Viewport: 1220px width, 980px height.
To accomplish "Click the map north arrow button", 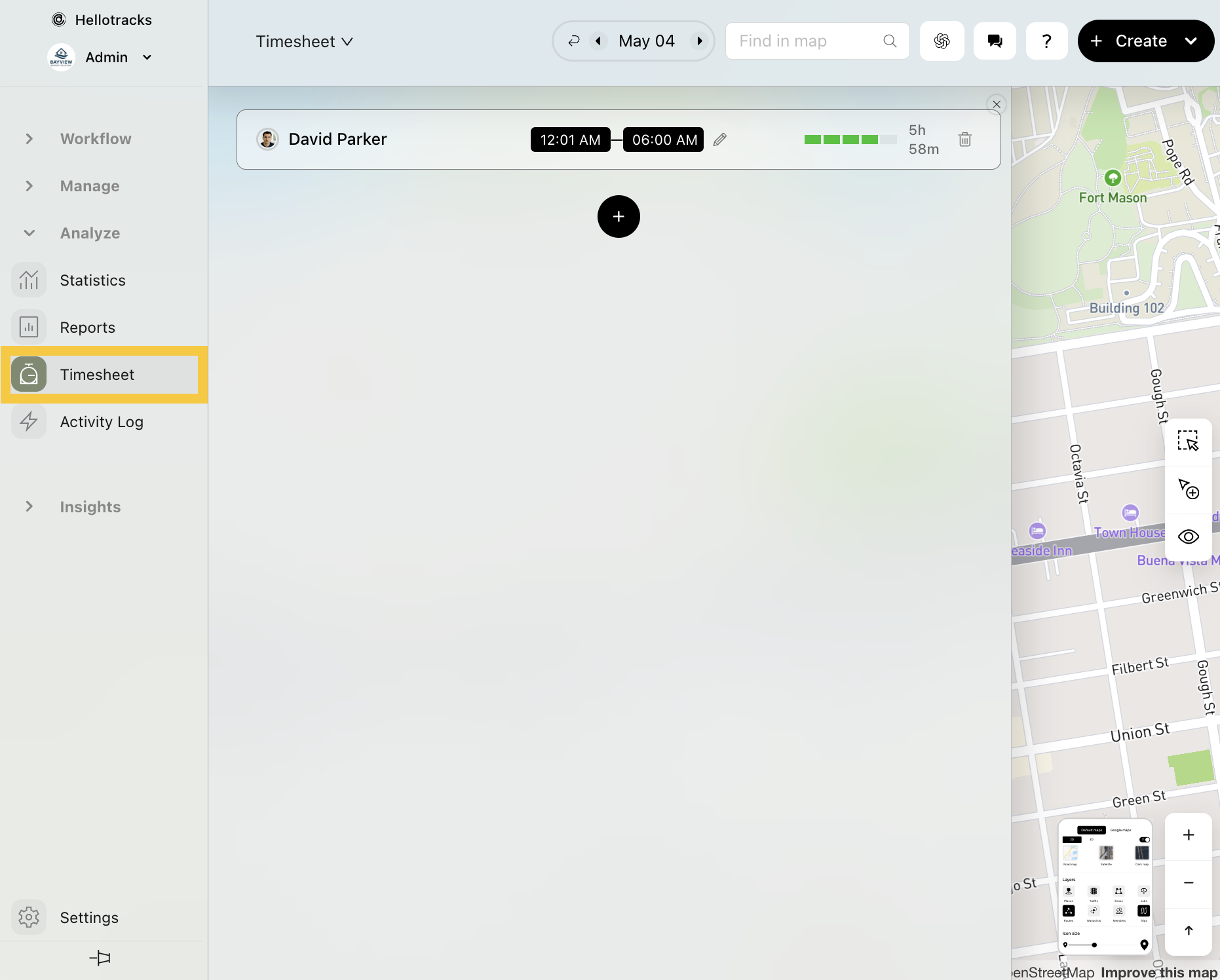I will tap(1189, 931).
